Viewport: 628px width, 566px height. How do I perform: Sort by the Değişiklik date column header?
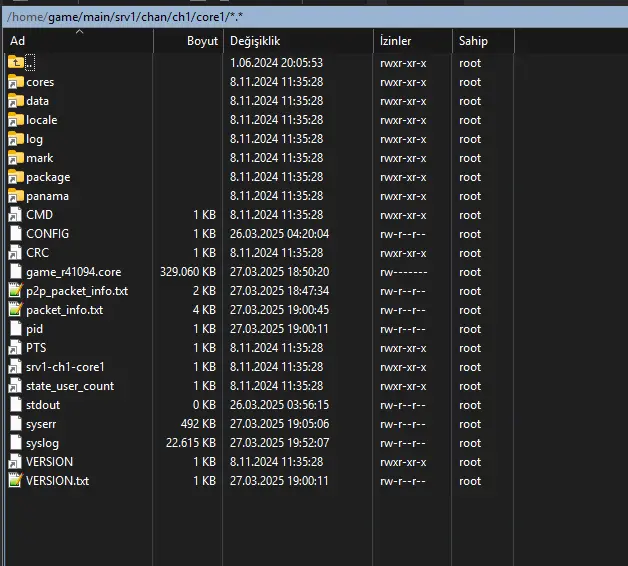coord(298,41)
